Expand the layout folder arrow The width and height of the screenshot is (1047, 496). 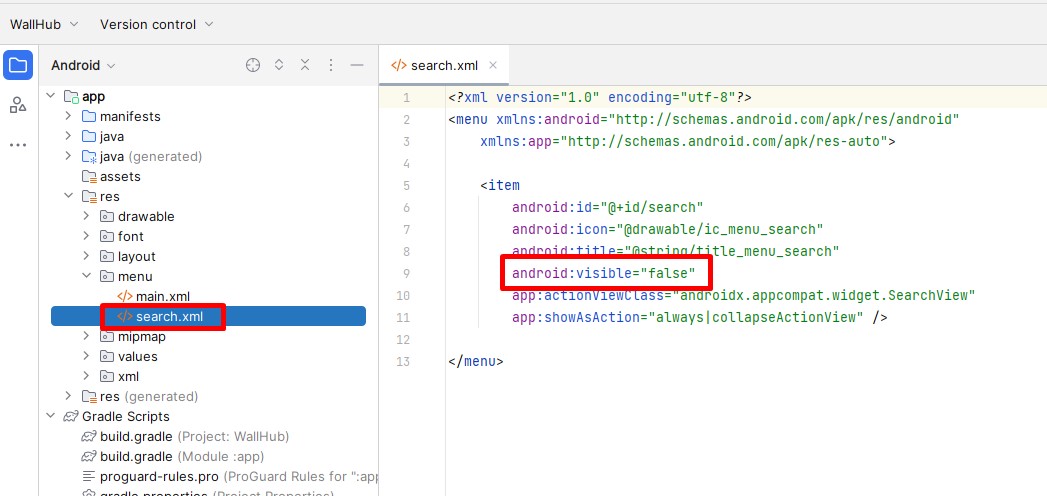[86, 256]
